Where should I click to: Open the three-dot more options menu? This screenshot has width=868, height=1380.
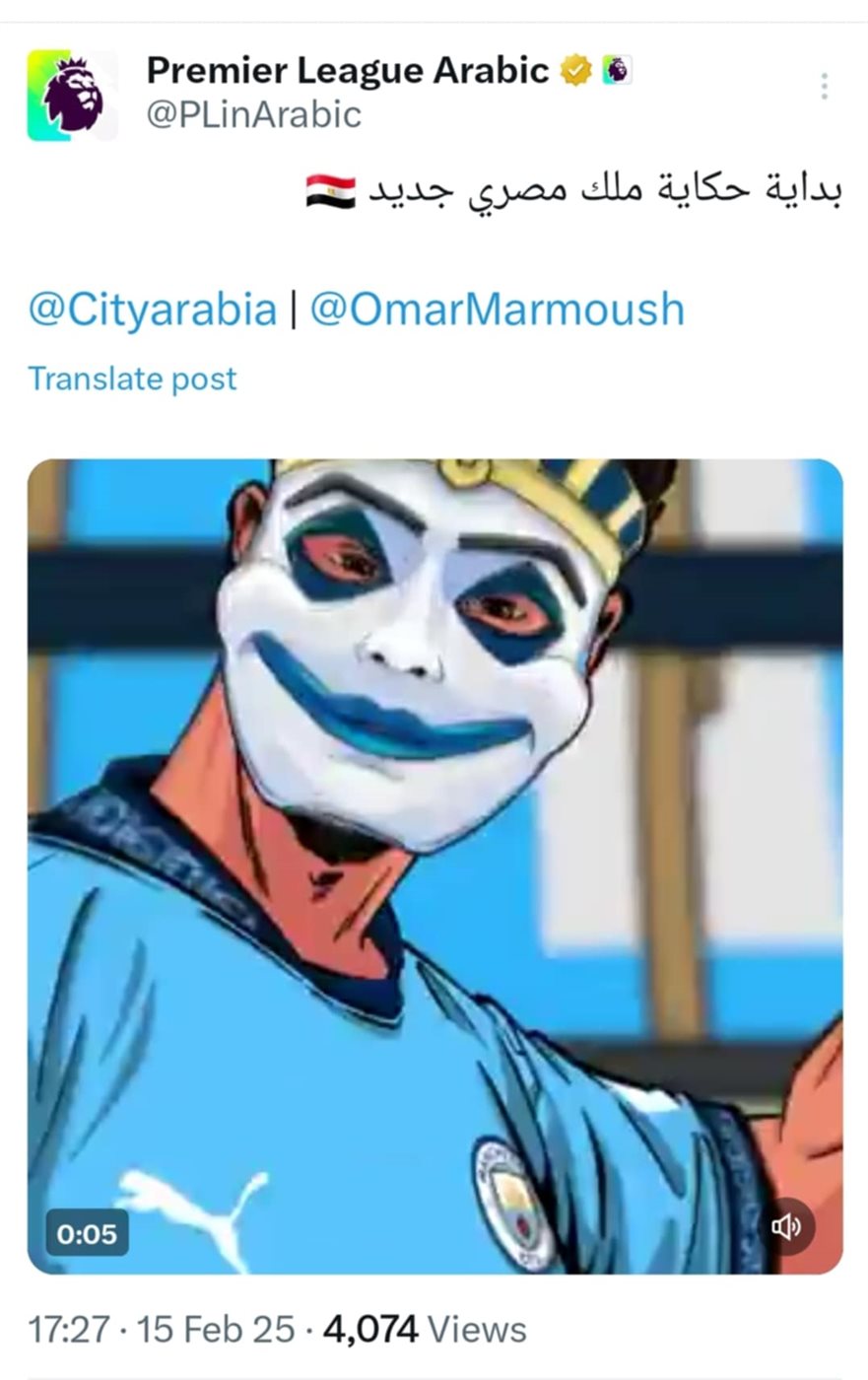(x=824, y=87)
